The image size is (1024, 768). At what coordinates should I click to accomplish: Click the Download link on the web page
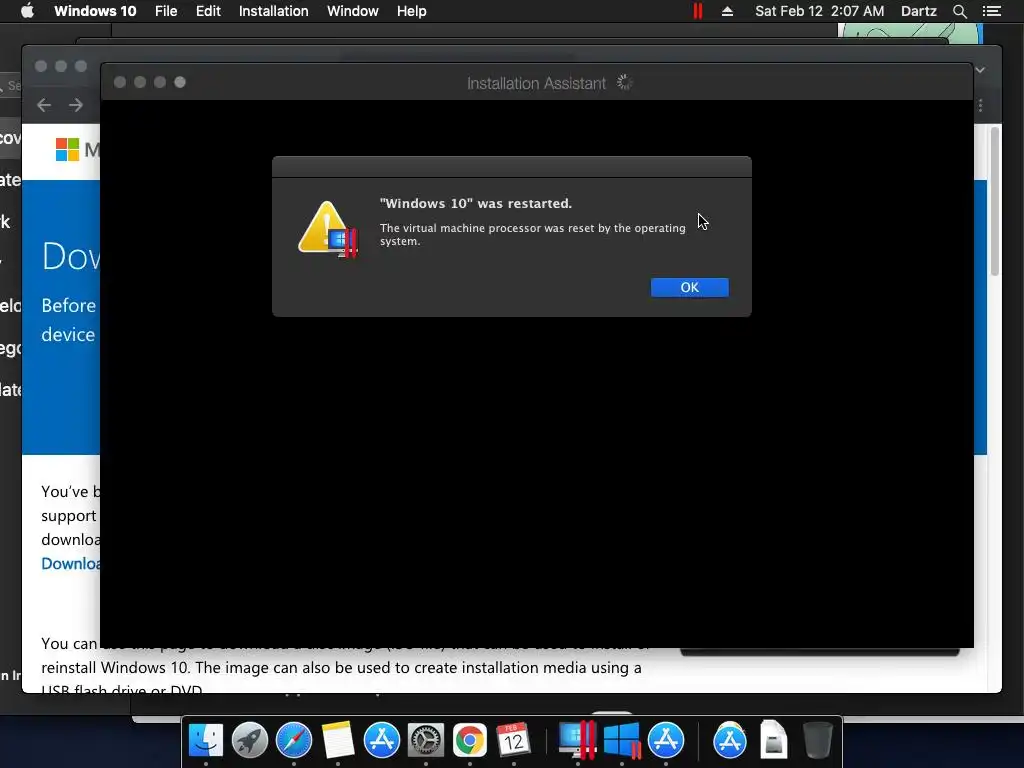click(x=71, y=564)
